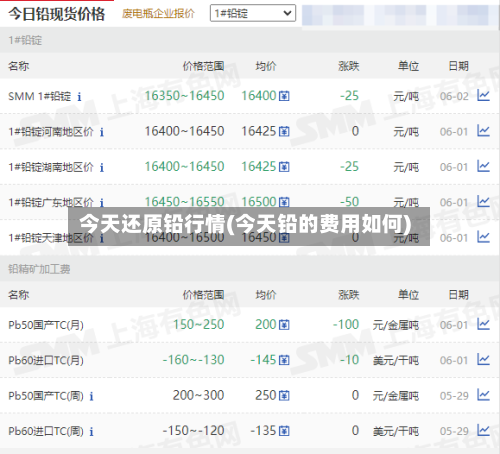Click yuan icon beside -145 average price

tap(284, 360)
